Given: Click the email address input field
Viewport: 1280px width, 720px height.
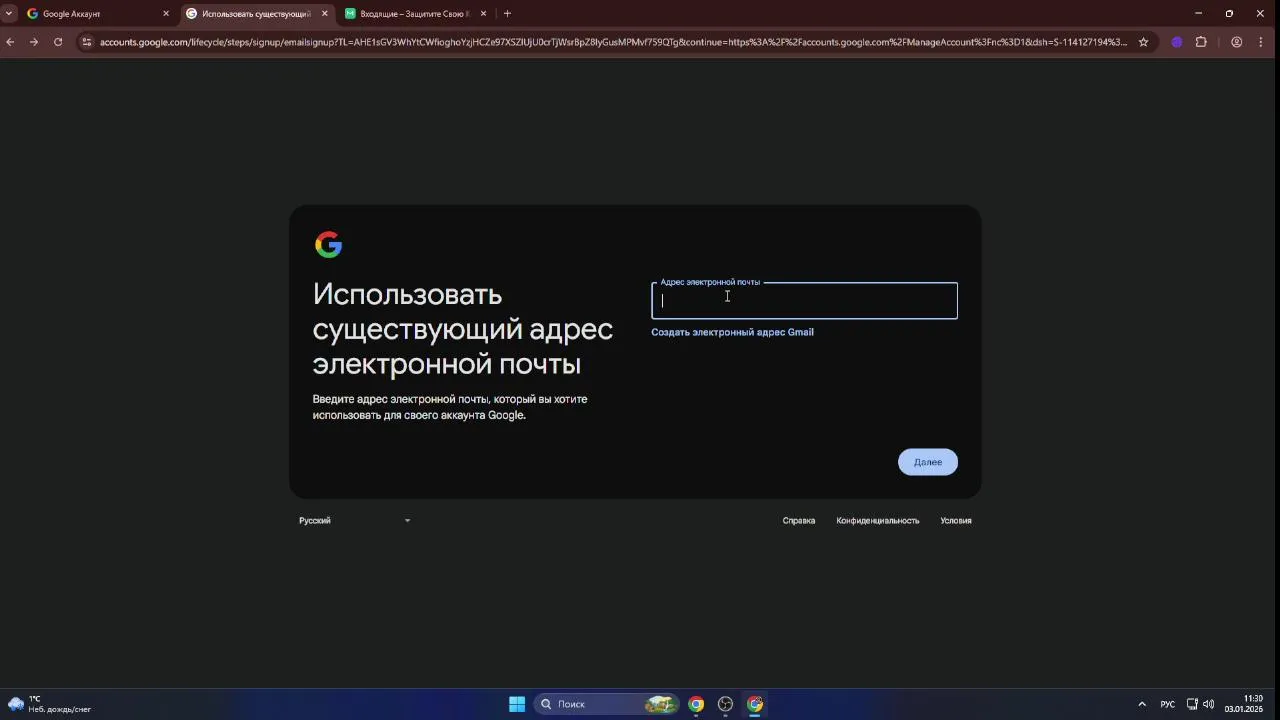Looking at the screenshot, I should pyautogui.click(x=804, y=301).
